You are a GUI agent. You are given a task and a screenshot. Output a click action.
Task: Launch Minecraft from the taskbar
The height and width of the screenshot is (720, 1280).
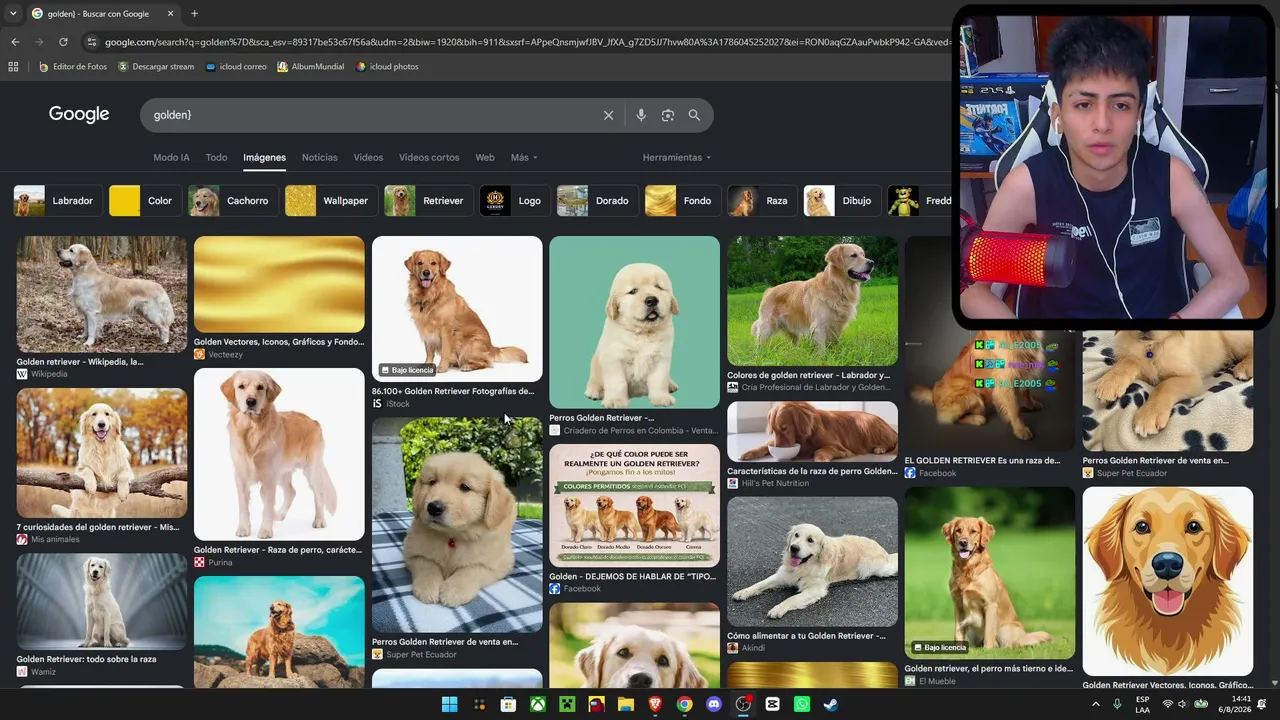click(567, 704)
